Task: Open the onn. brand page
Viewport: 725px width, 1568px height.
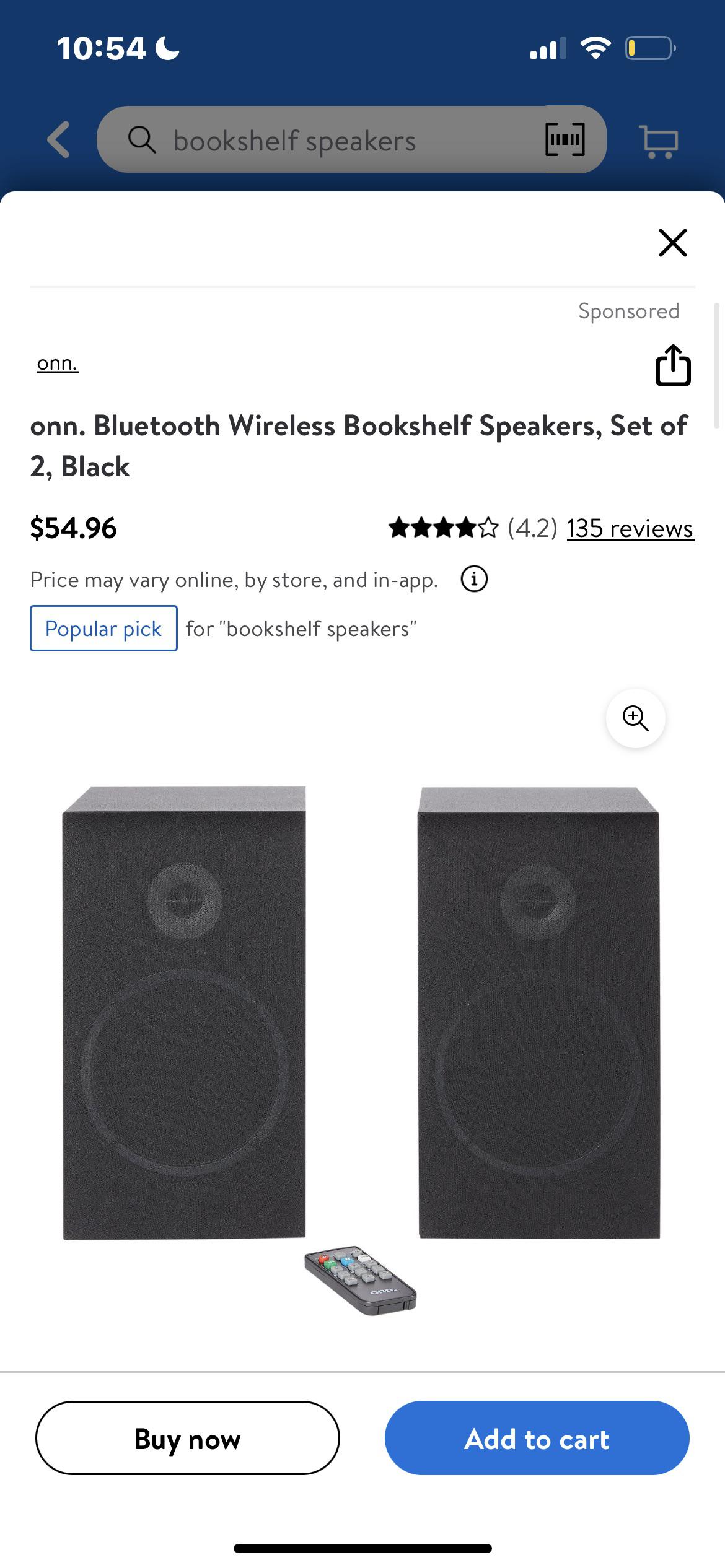Action: (57, 364)
